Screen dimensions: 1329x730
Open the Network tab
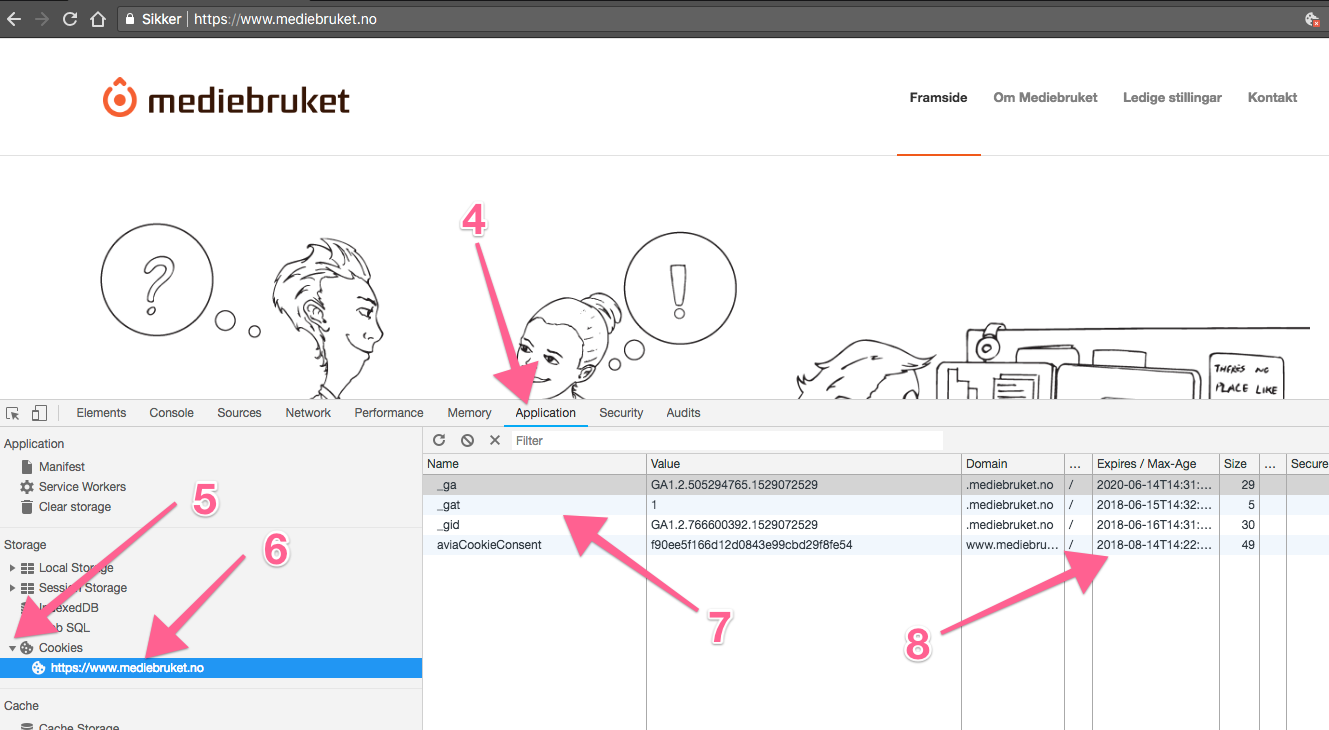tap(308, 413)
